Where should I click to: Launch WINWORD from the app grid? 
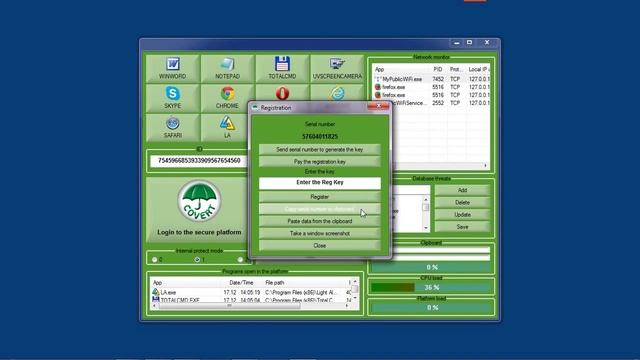tap(173, 69)
